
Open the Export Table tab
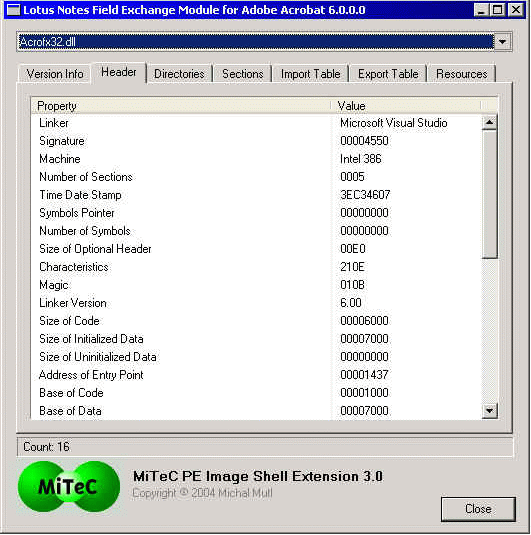[x=388, y=74]
